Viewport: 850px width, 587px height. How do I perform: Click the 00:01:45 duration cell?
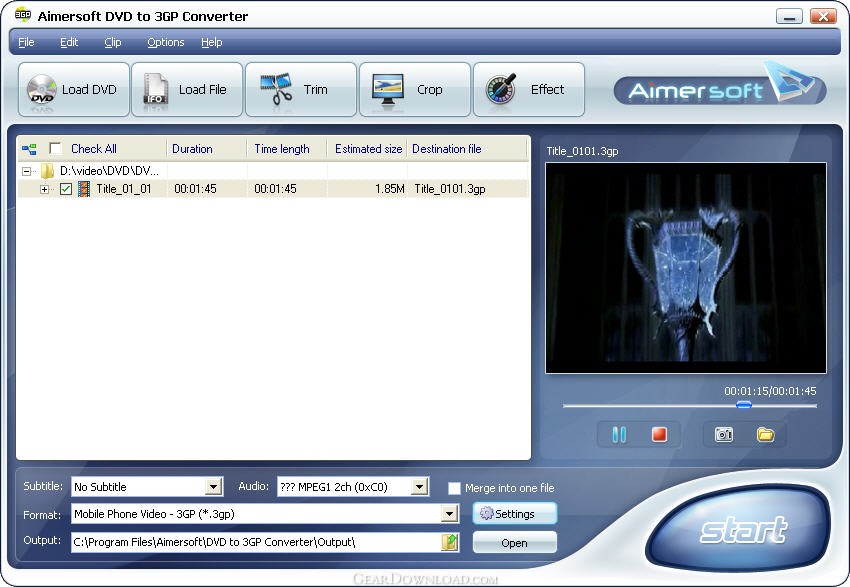coord(195,189)
